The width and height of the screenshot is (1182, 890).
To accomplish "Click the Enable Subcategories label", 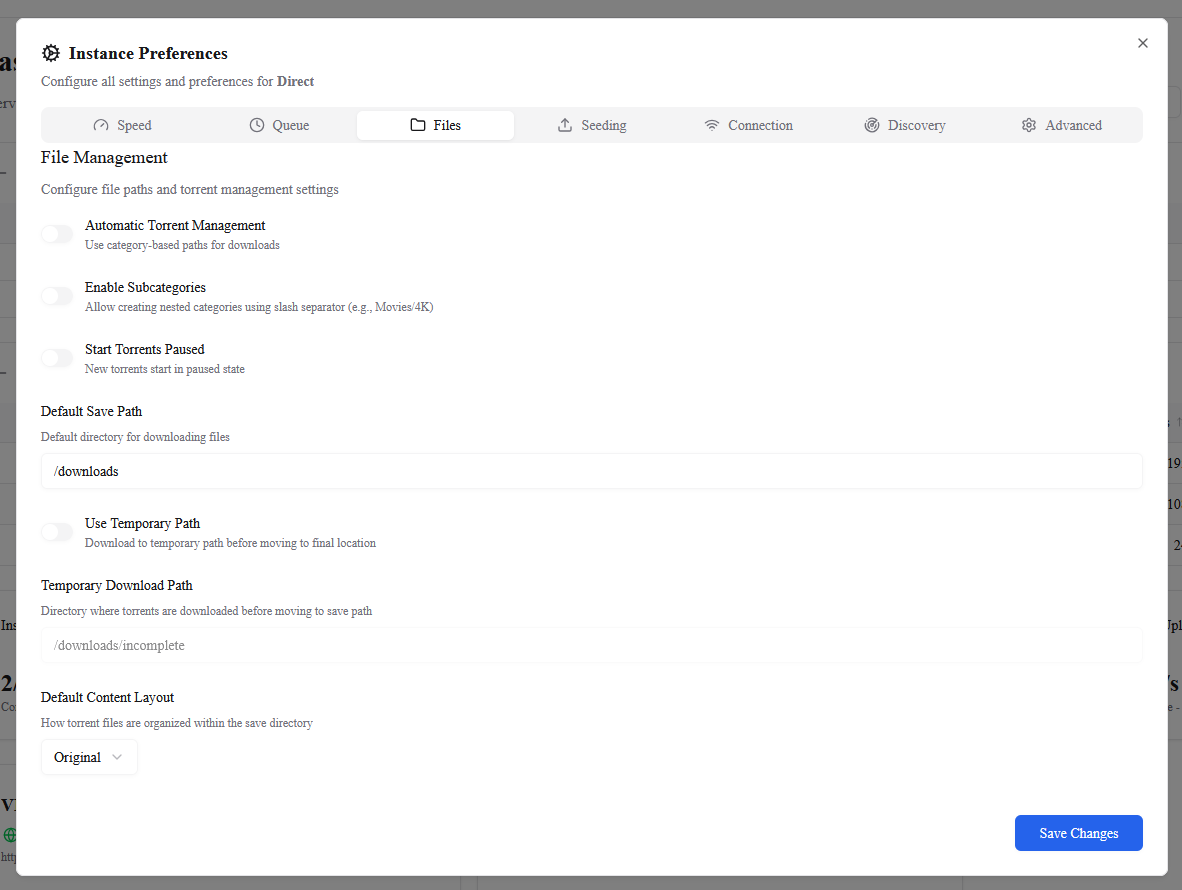I will pos(145,287).
